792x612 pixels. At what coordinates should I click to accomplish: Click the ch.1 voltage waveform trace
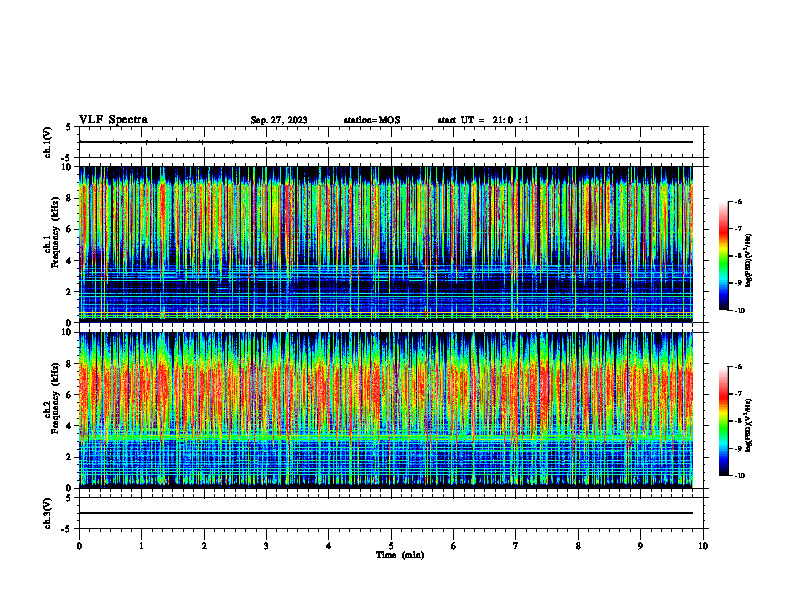pos(386,142)
